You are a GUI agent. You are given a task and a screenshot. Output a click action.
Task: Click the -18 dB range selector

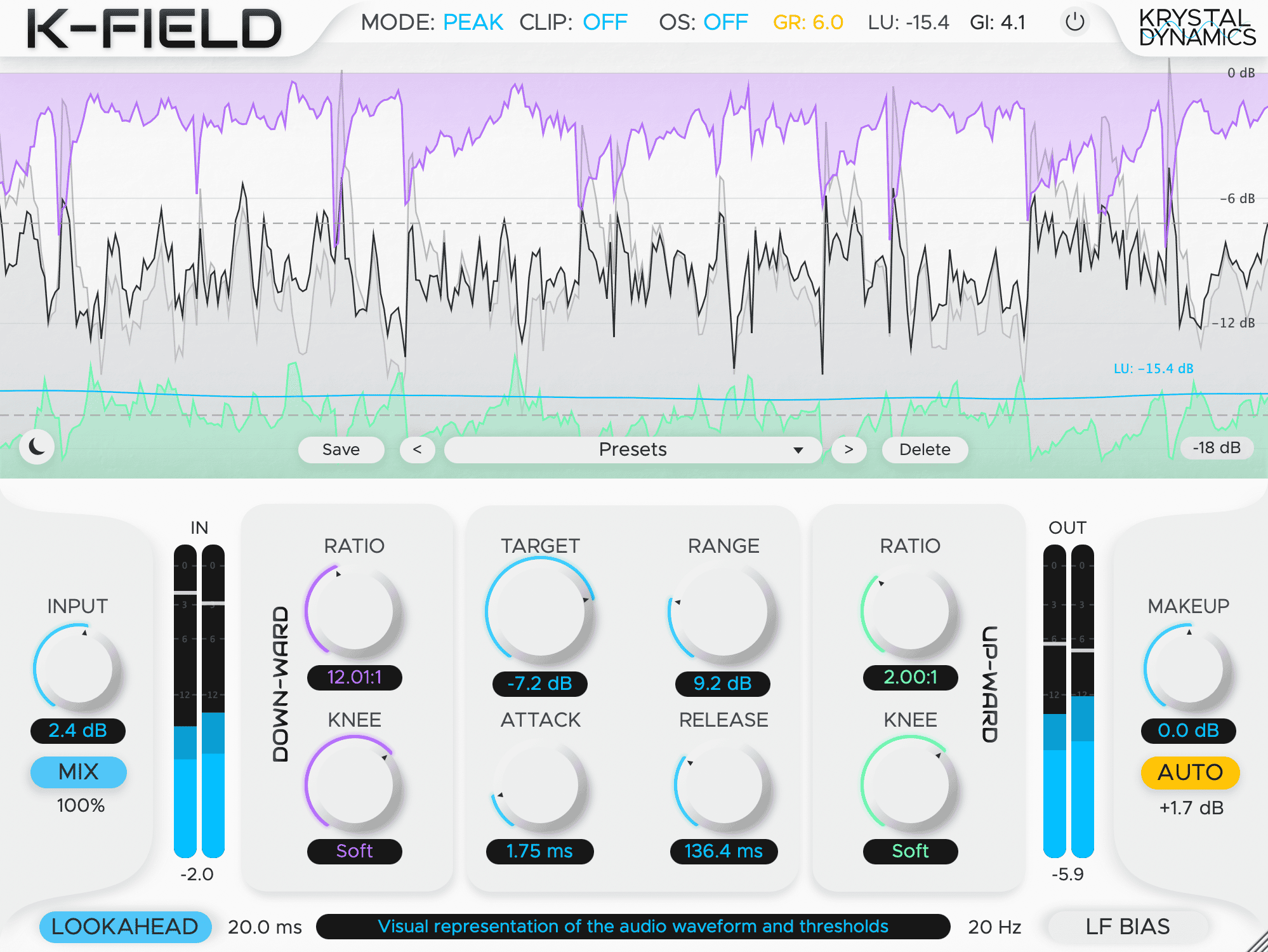[x=1216, y=447]
